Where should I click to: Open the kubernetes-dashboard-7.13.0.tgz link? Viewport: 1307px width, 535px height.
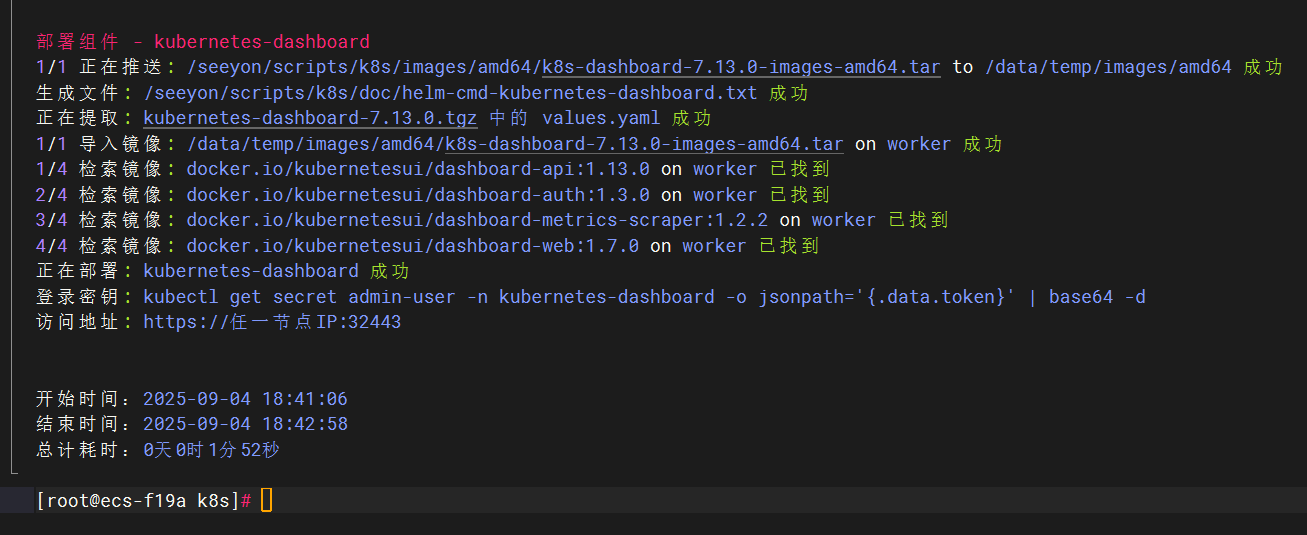(x=310, y=118)
